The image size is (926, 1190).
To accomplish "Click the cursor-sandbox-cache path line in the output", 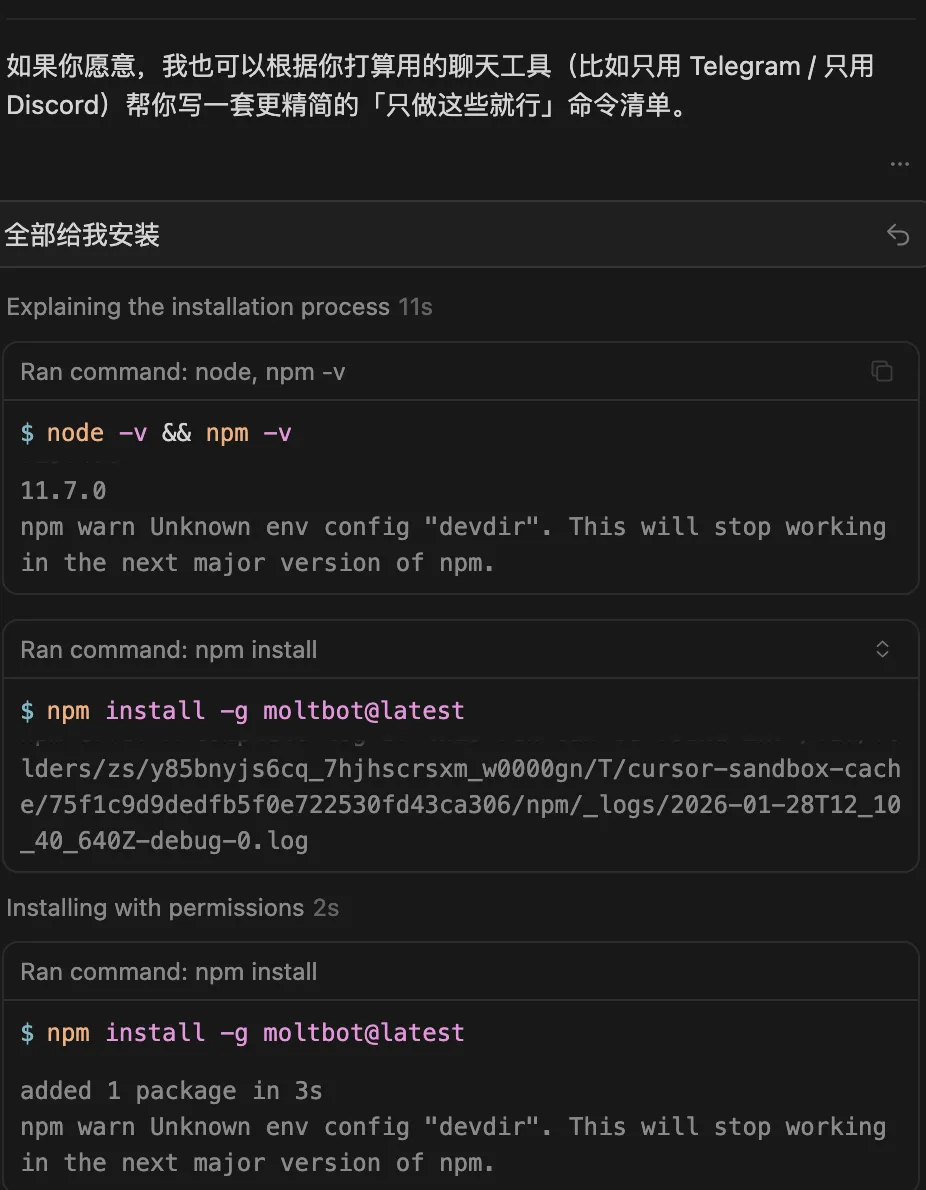I will click(460, 769).
